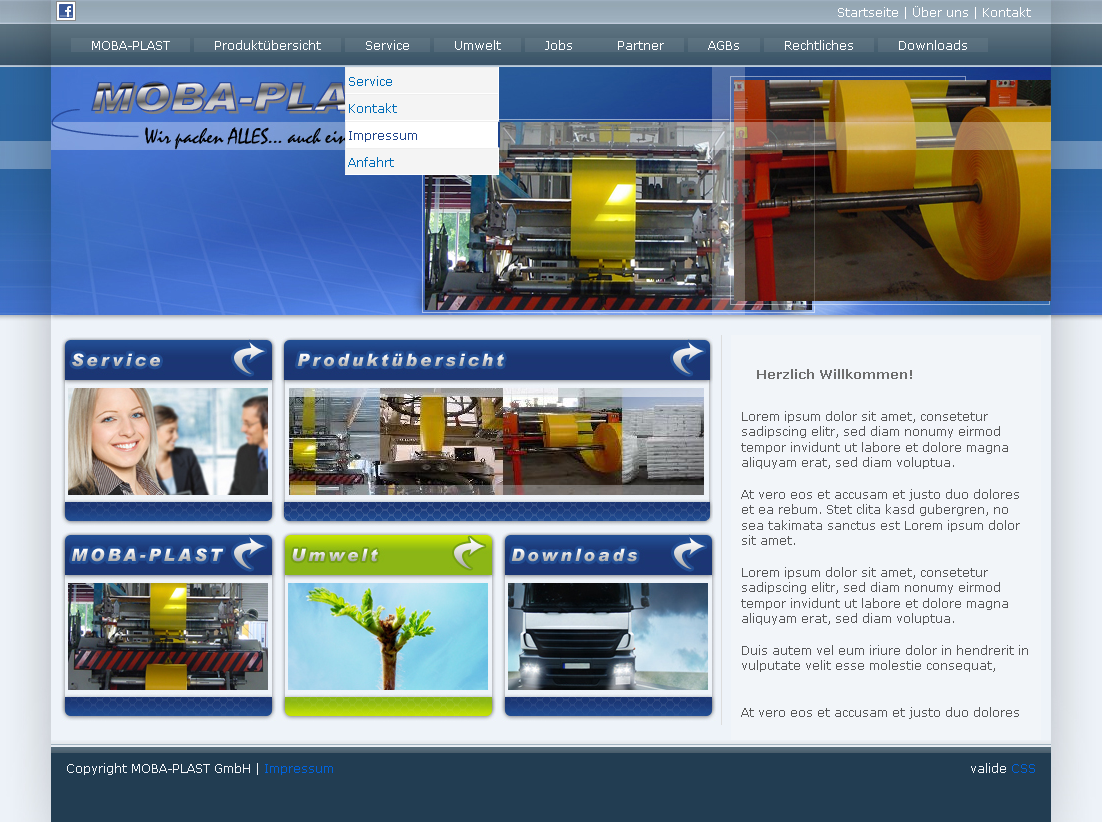
Task: Click the Startseite link at the top right
Action: tap(867, 13)
